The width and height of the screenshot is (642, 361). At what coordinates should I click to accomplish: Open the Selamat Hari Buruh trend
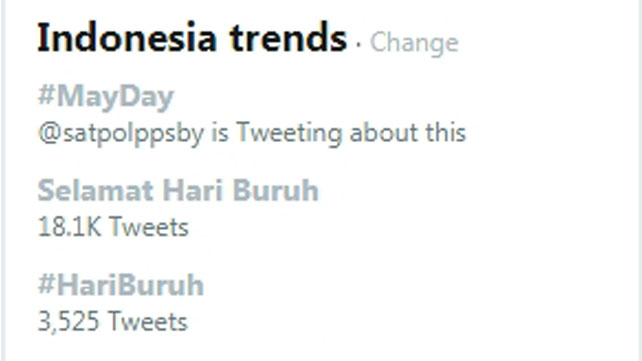click(x=178, y=191)
